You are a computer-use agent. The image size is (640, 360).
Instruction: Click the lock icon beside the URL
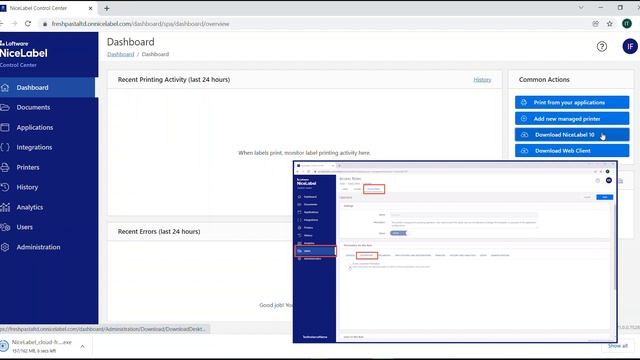point(45,24)
